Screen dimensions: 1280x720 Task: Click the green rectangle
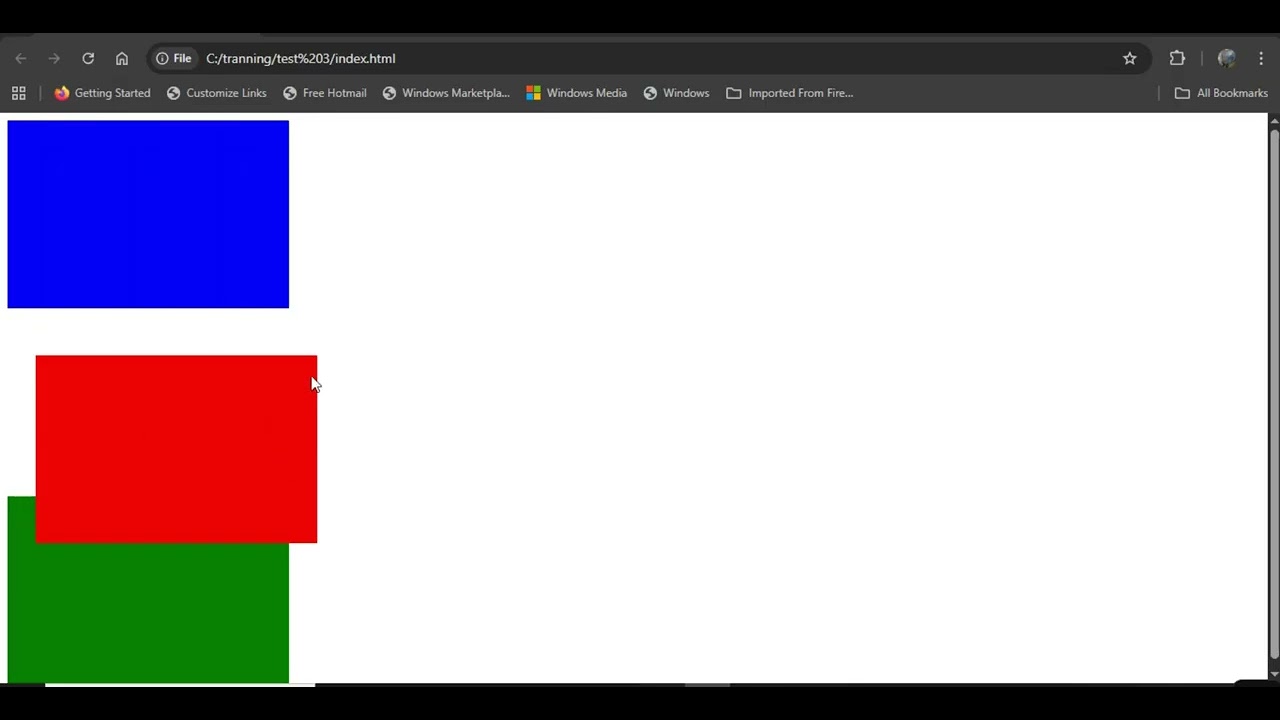point(148,613)
